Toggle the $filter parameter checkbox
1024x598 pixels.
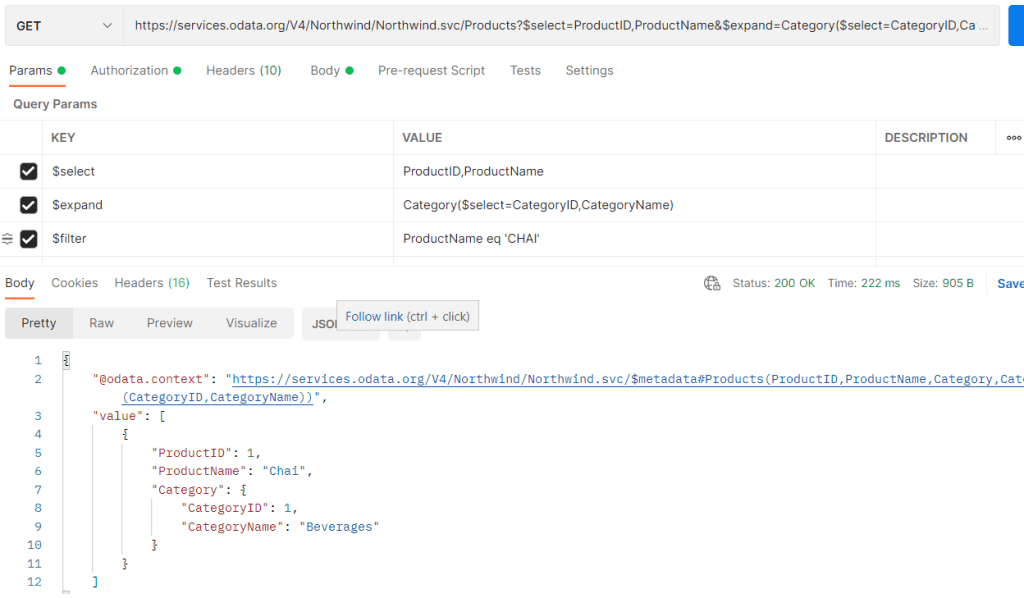29,239
